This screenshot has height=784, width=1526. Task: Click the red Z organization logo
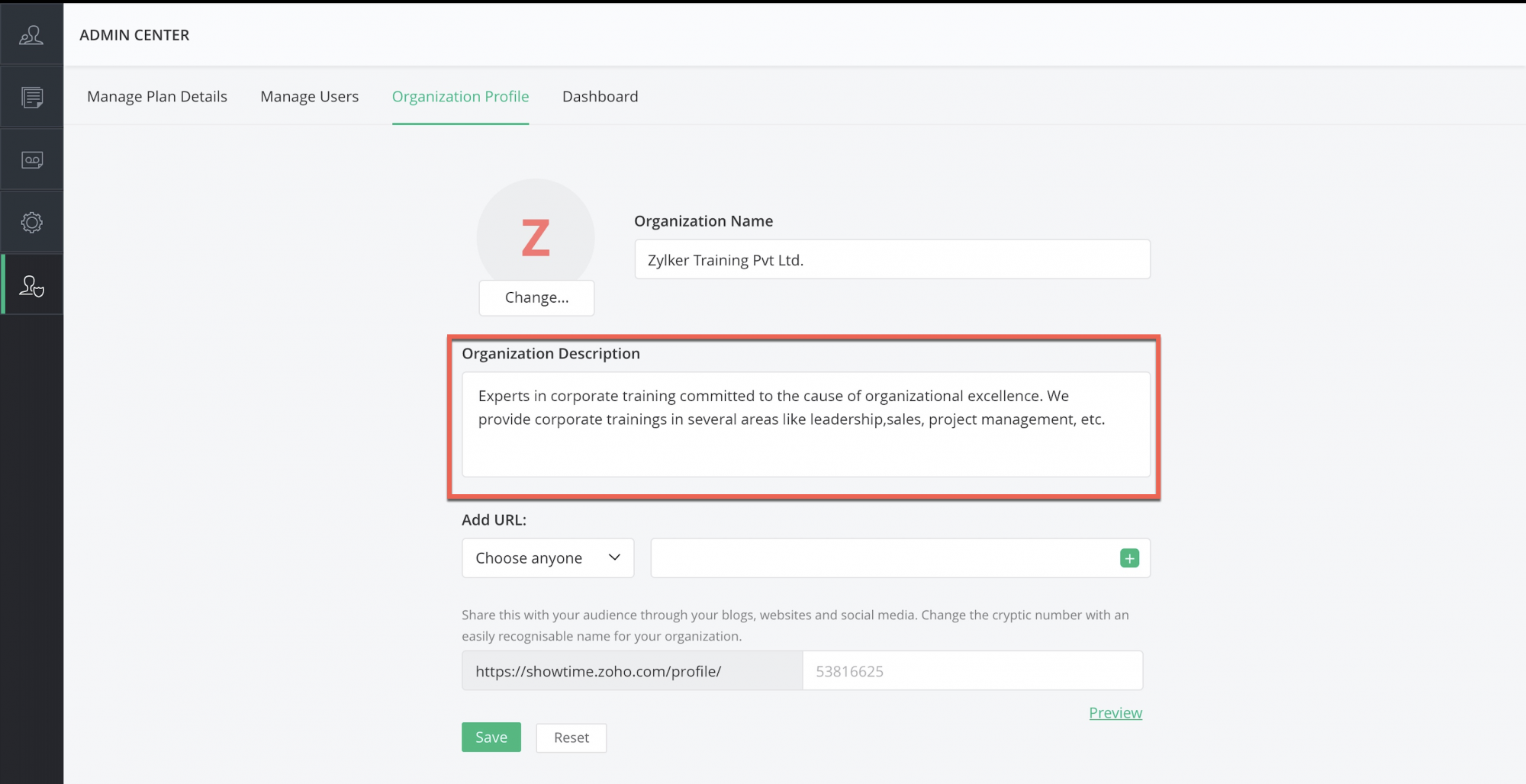click(x=536, y=237)
